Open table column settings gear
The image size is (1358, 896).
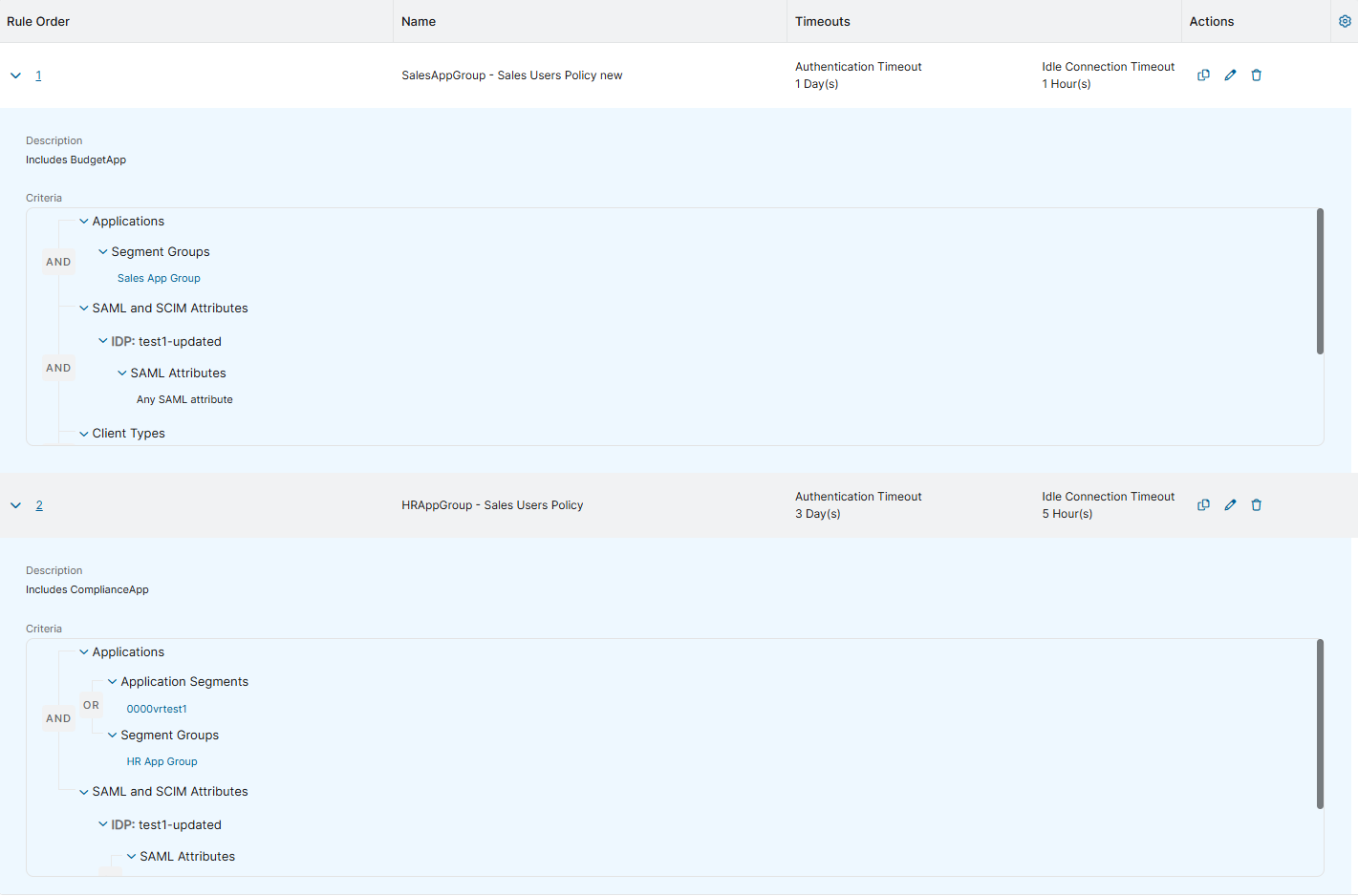[1345, 21]
